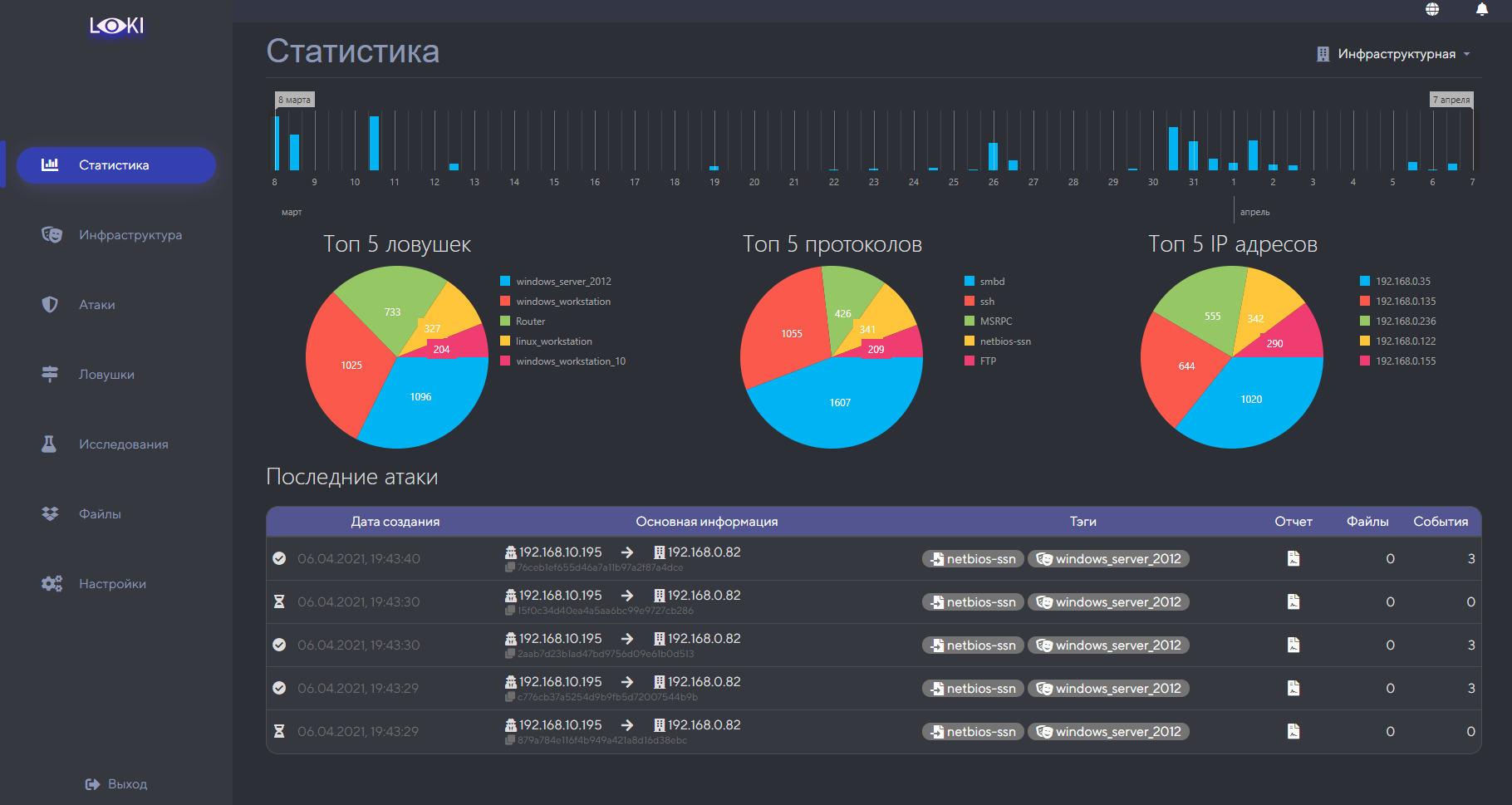Click the Выход logout arrow icon
Viewport: 1512px width, 805px height.
[92, 784]
